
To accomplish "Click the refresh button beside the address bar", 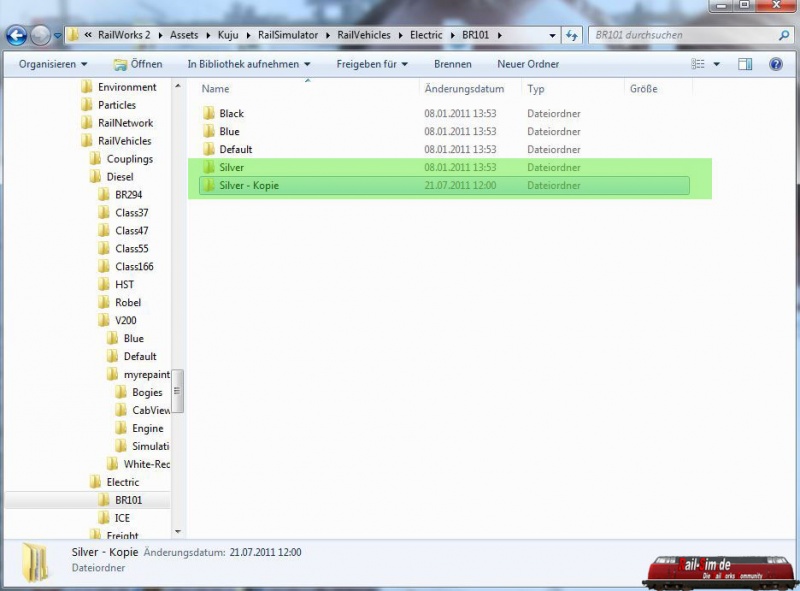I will 572,35.
